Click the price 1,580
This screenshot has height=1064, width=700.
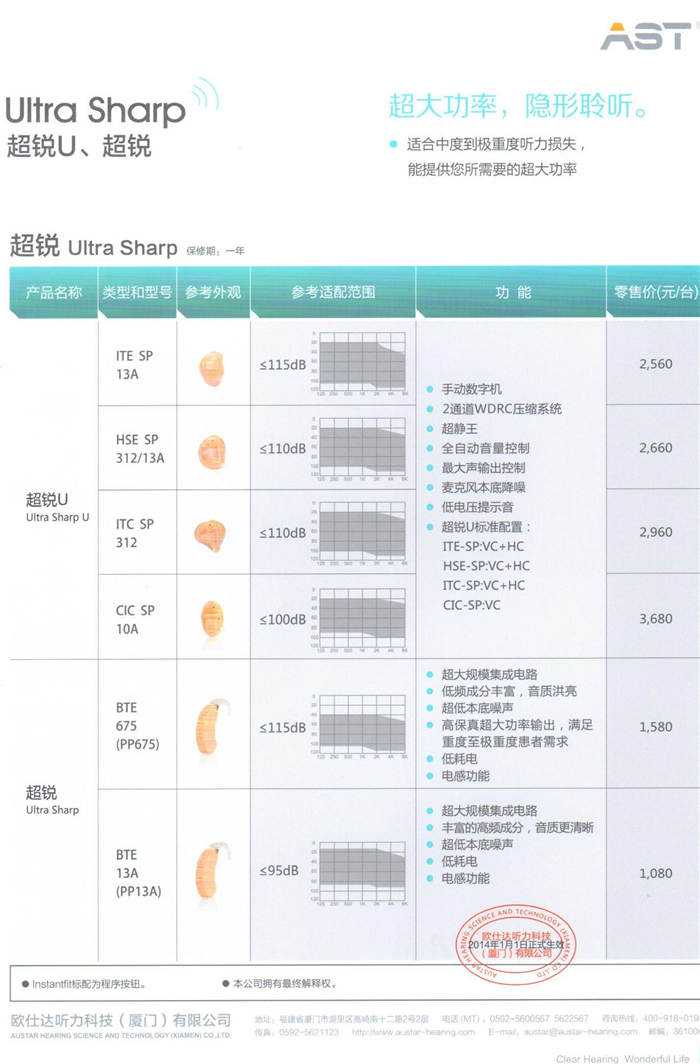tap(656, 727)
